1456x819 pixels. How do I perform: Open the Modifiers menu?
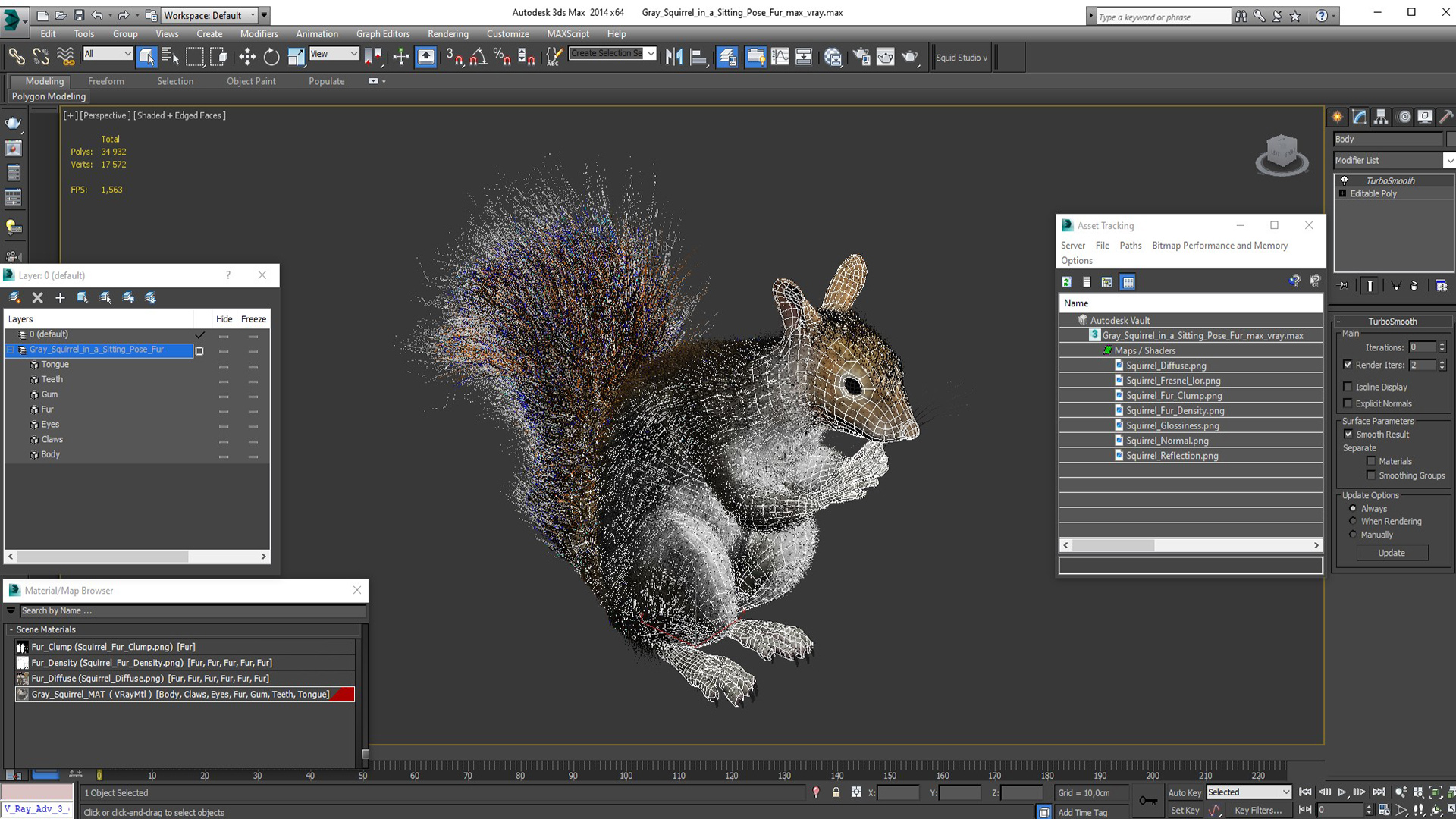click(259, 34)
